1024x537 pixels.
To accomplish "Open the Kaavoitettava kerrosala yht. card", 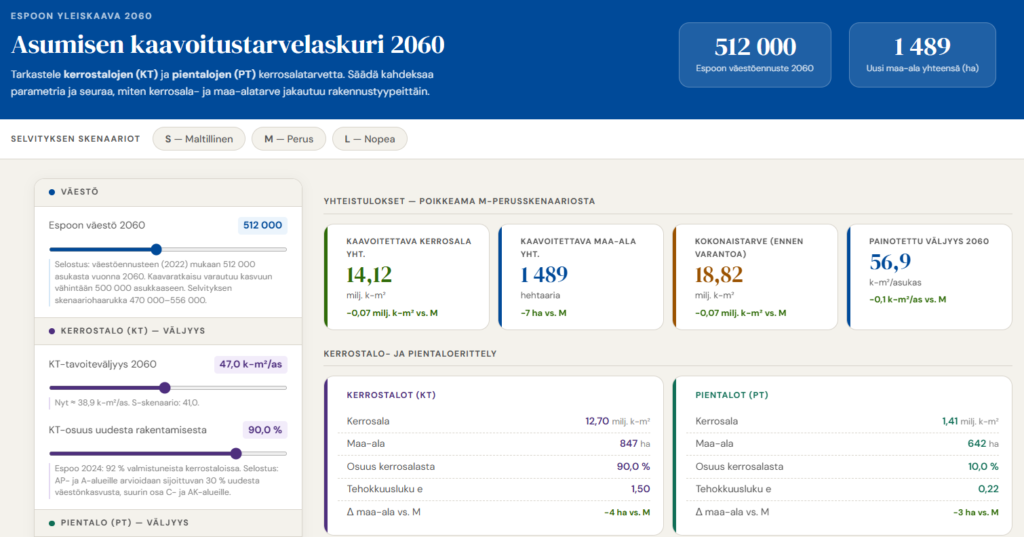I will [406, 277].
